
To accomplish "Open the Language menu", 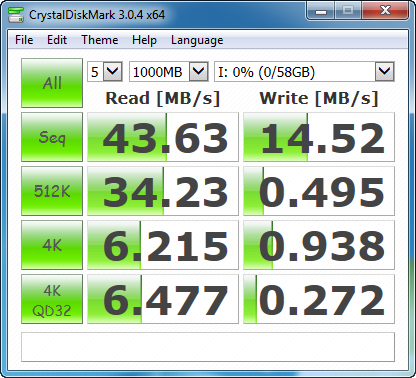I will [197, 40].
